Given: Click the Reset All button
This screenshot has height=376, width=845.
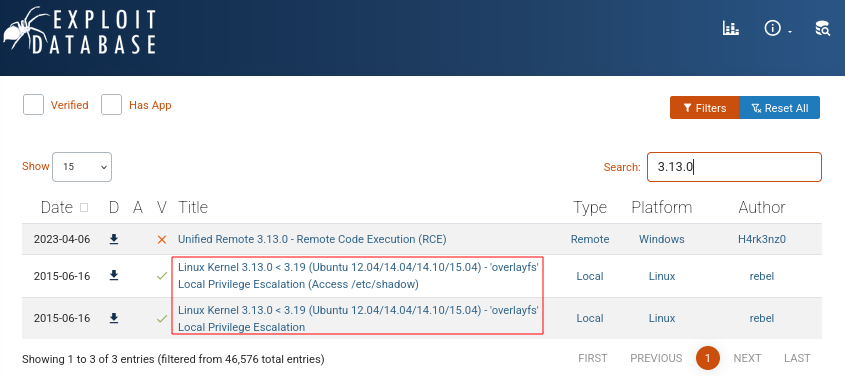Looking at the screenshot, I should (779, 108).
